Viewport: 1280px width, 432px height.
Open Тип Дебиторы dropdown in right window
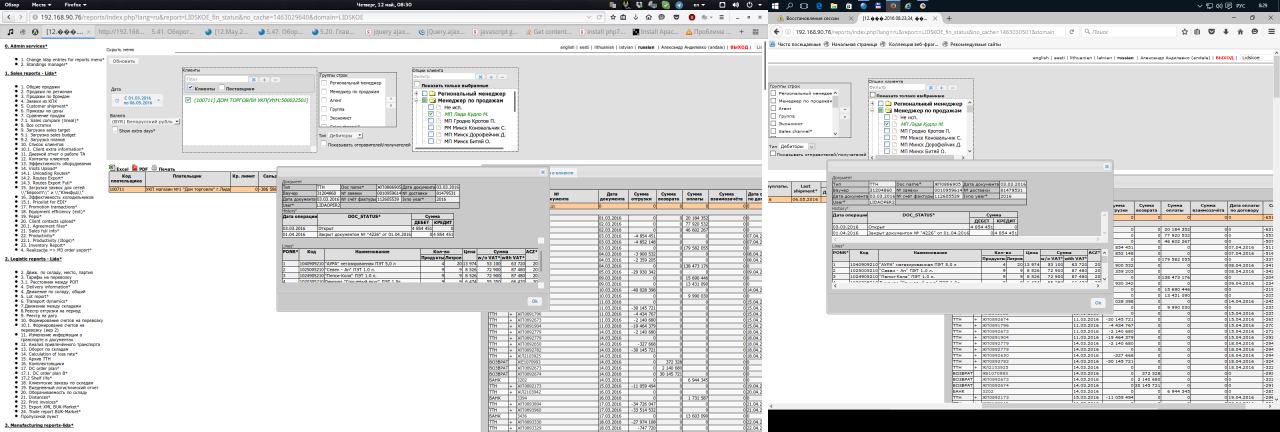tap(797, 146)
